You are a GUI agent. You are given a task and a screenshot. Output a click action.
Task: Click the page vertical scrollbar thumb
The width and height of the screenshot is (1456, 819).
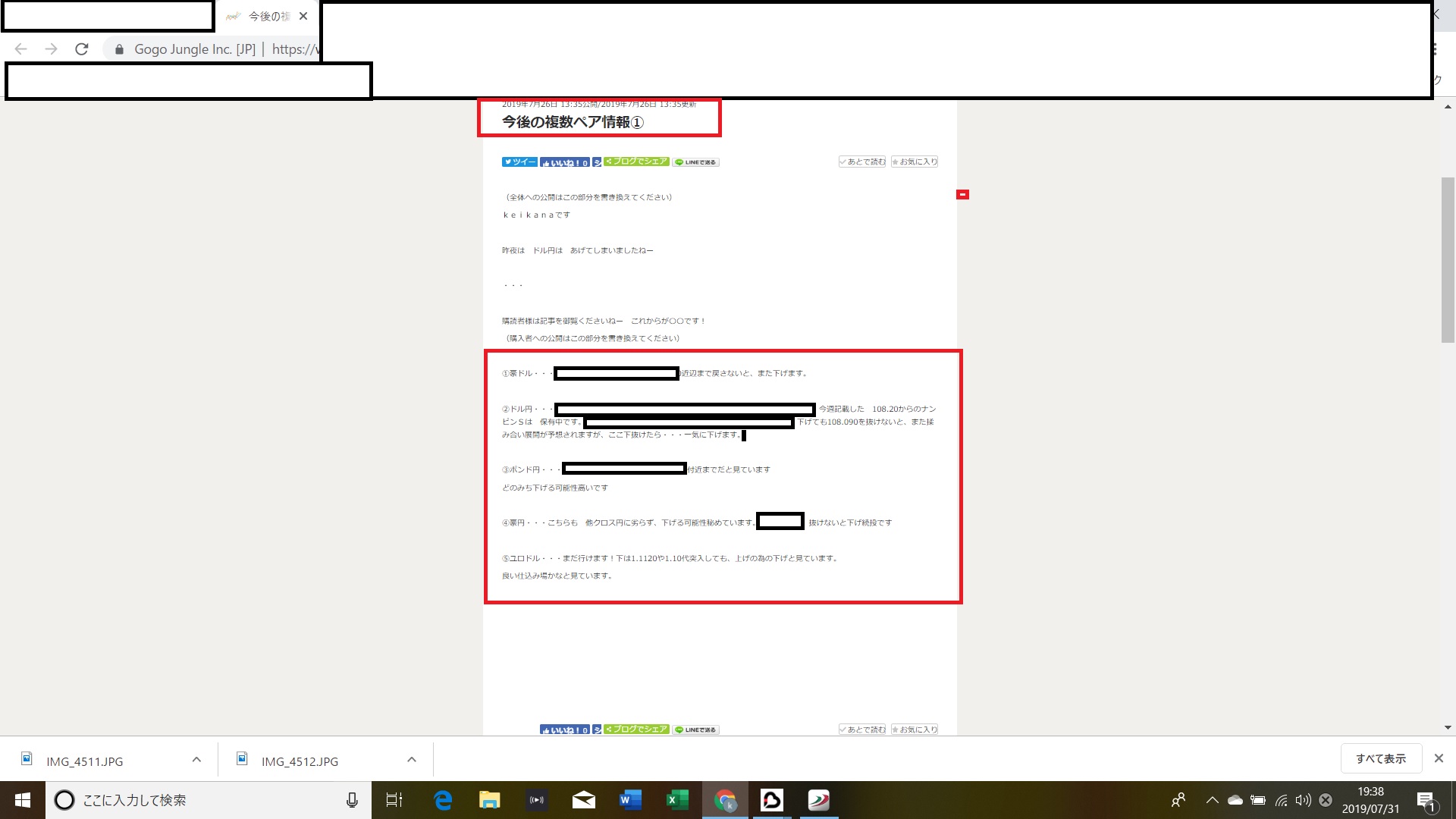coord(1448,259)
